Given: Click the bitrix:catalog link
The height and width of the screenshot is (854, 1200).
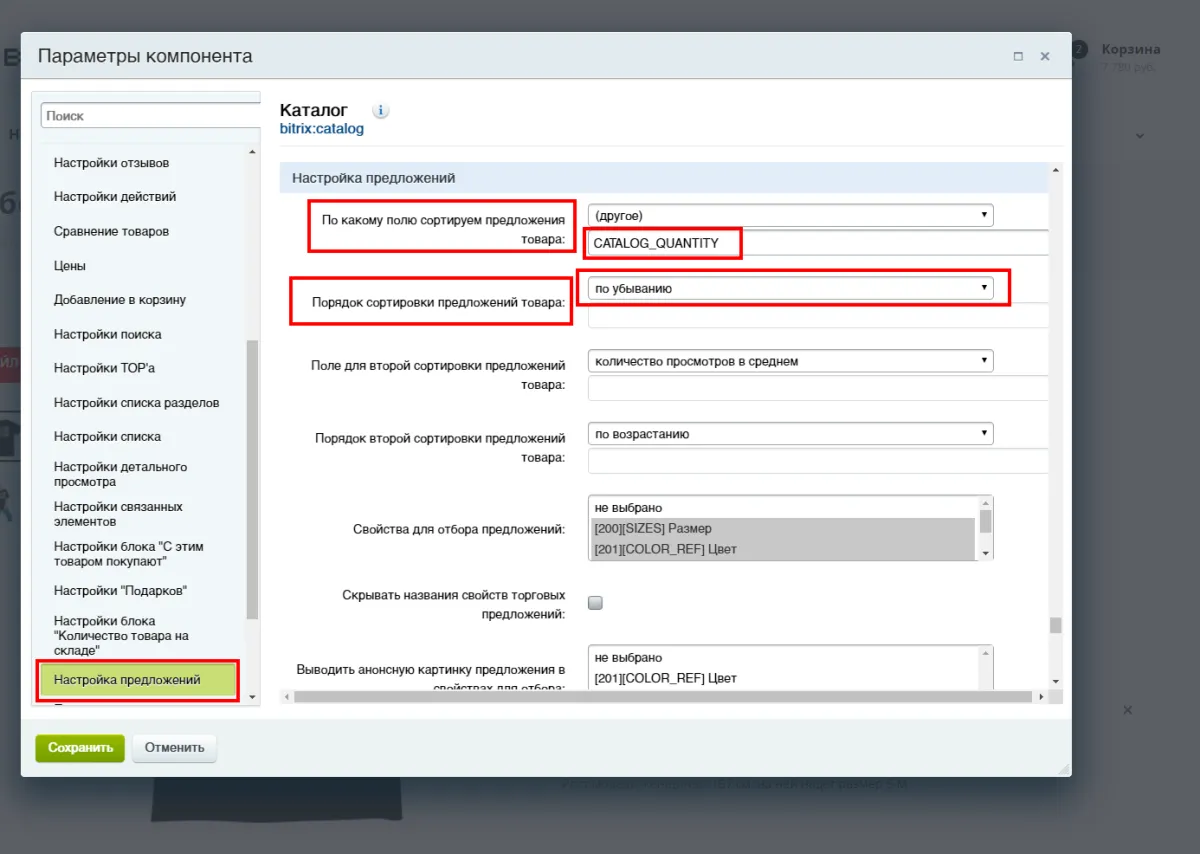Looking at the screenshot, I should coord(322,129).
